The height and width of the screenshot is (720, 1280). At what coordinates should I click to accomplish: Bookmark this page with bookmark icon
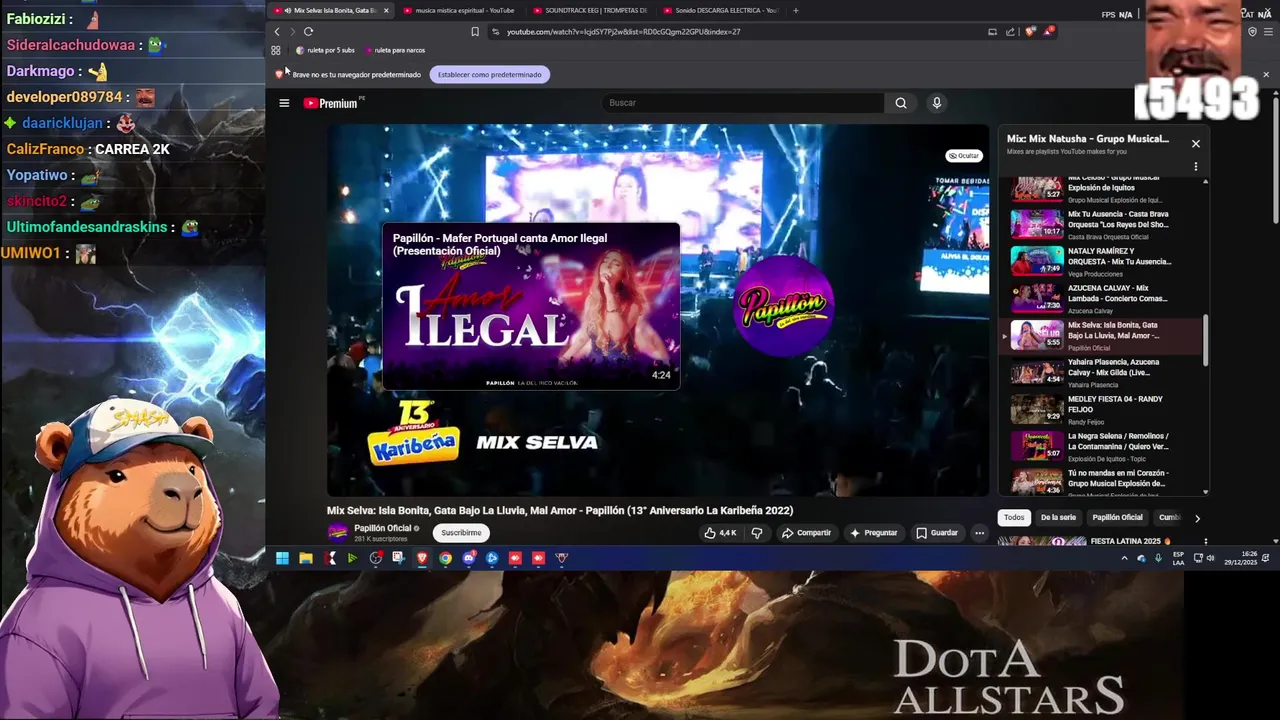coord(475,32)
